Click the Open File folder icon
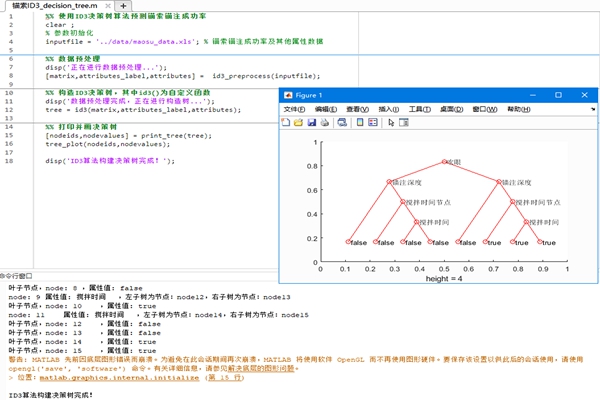 [298, 122]
